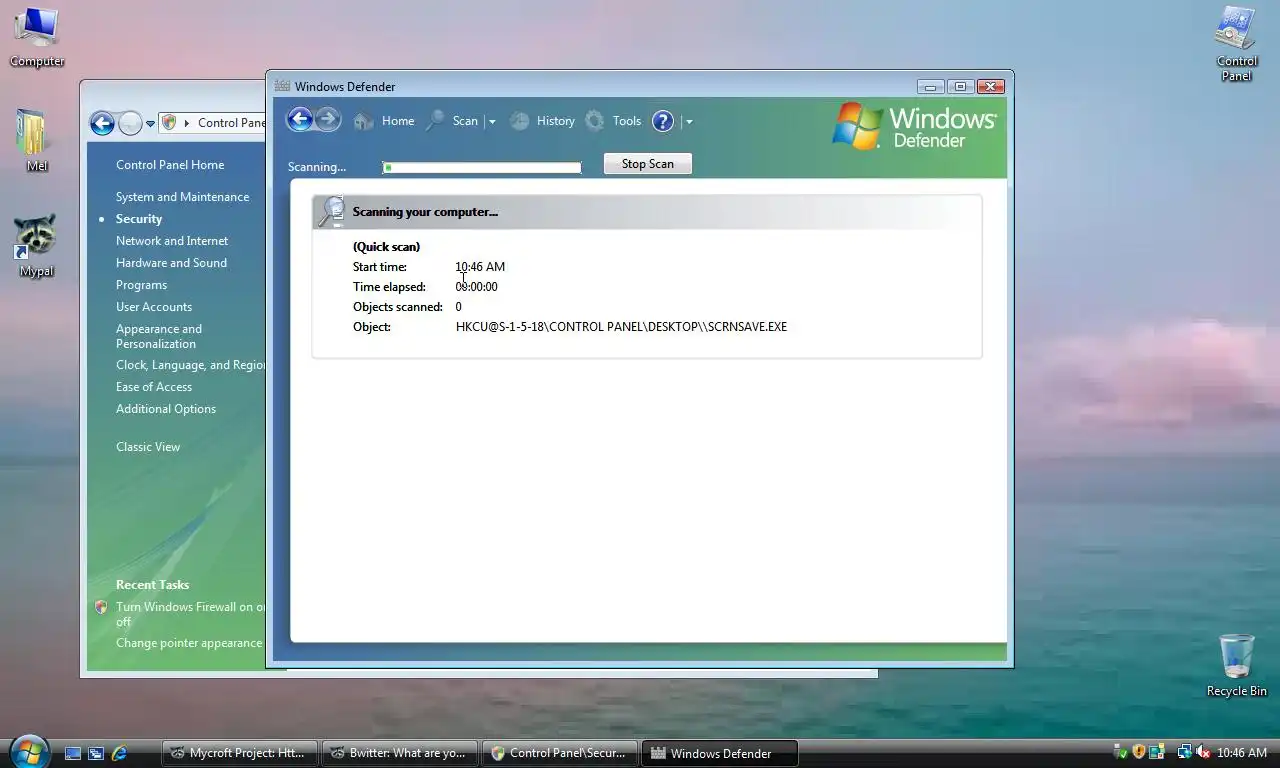Click Turn Windows Firewall on or off

[x=190, y=614]
